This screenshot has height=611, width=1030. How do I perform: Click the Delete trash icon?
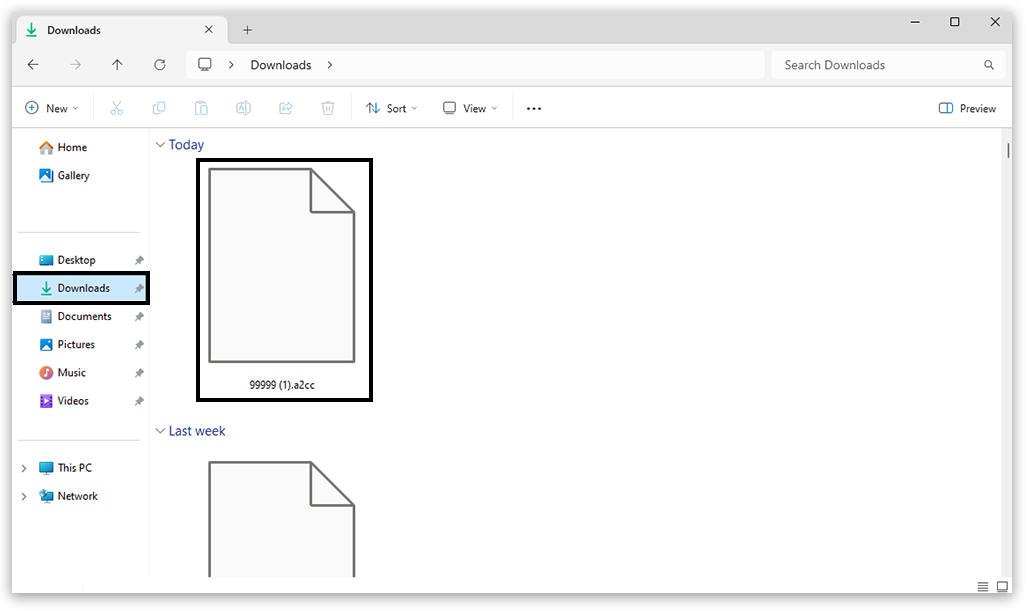(x=328, y=108)
